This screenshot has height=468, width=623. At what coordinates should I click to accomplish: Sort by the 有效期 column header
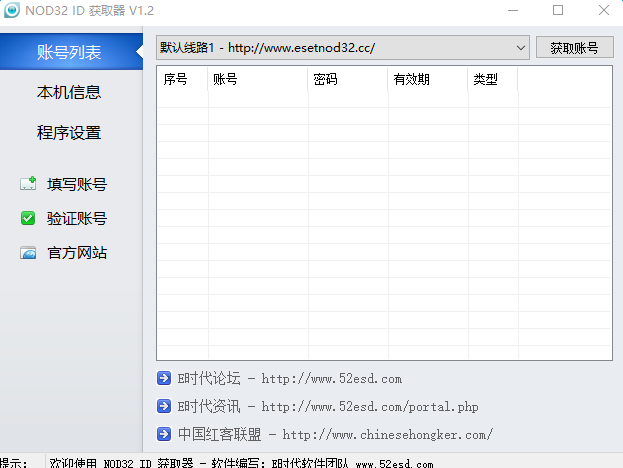(x=427, y=80)
